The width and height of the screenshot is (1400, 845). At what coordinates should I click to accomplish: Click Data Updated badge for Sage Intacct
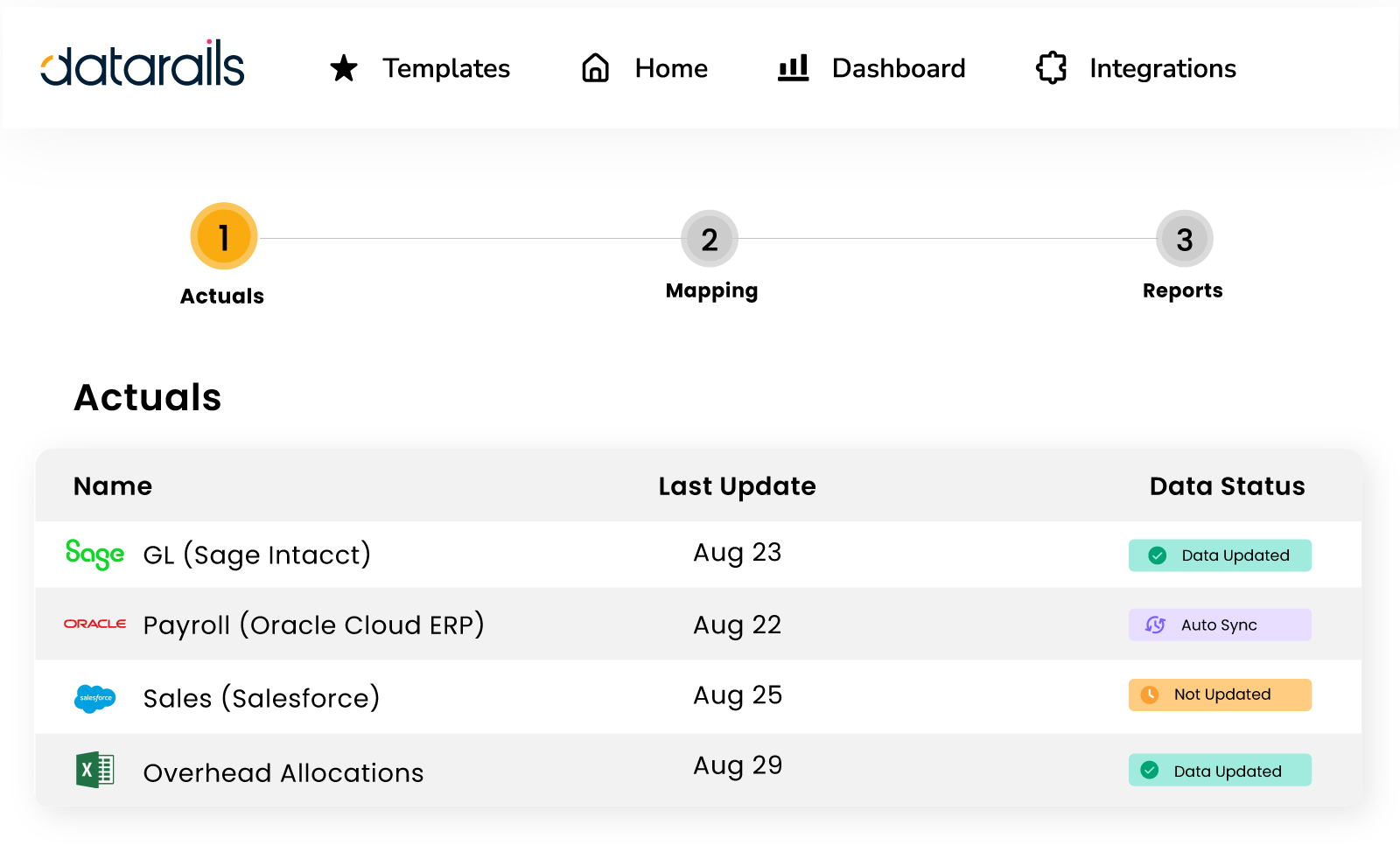point(1220,555)
